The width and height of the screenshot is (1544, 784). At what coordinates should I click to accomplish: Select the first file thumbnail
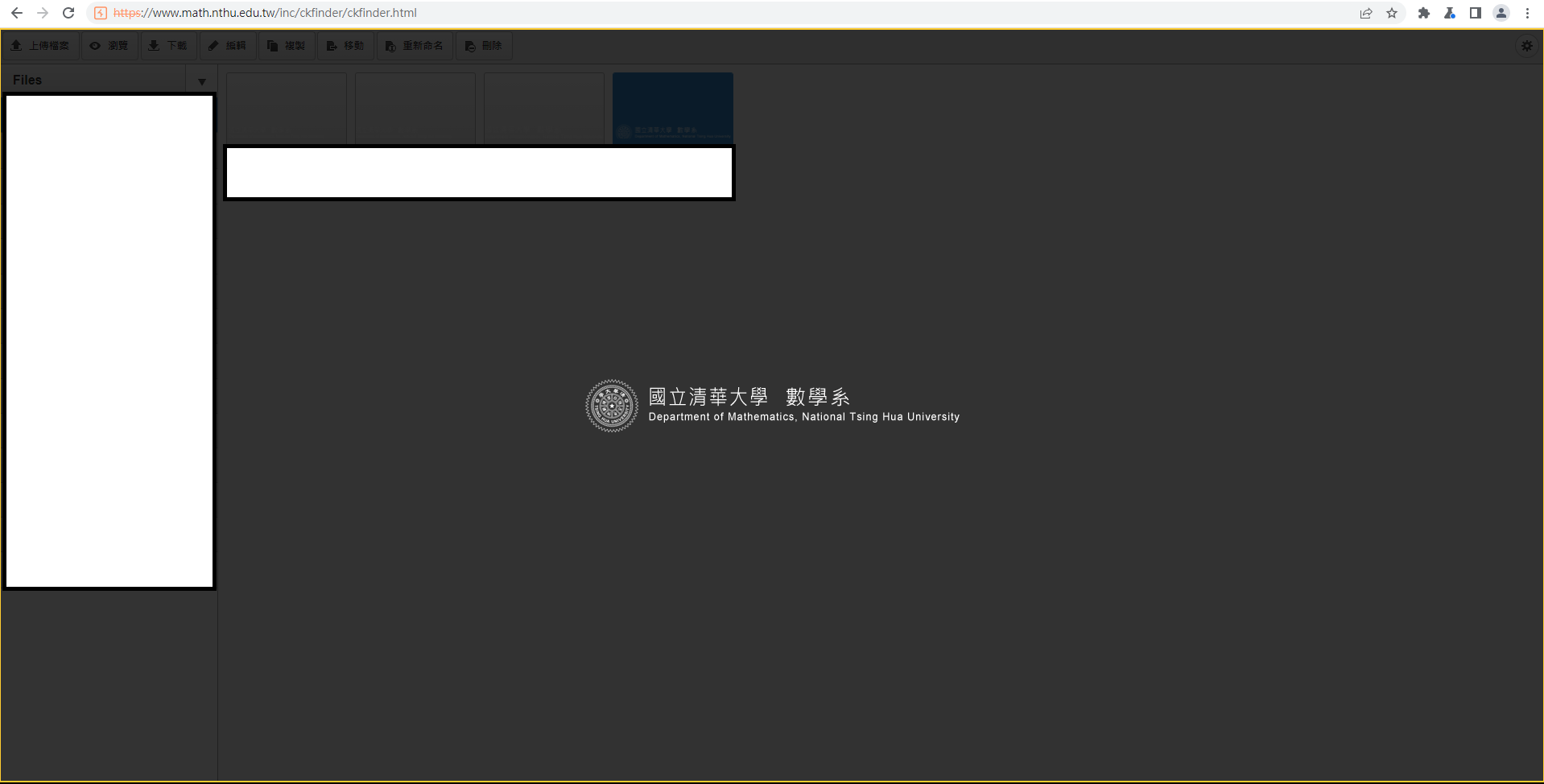287,108
